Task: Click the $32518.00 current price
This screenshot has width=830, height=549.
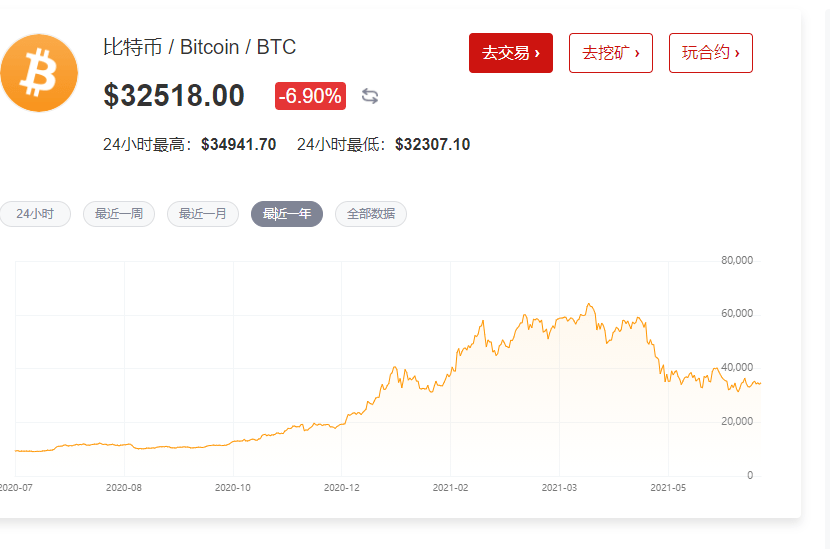Action: [x=174, y=95]
